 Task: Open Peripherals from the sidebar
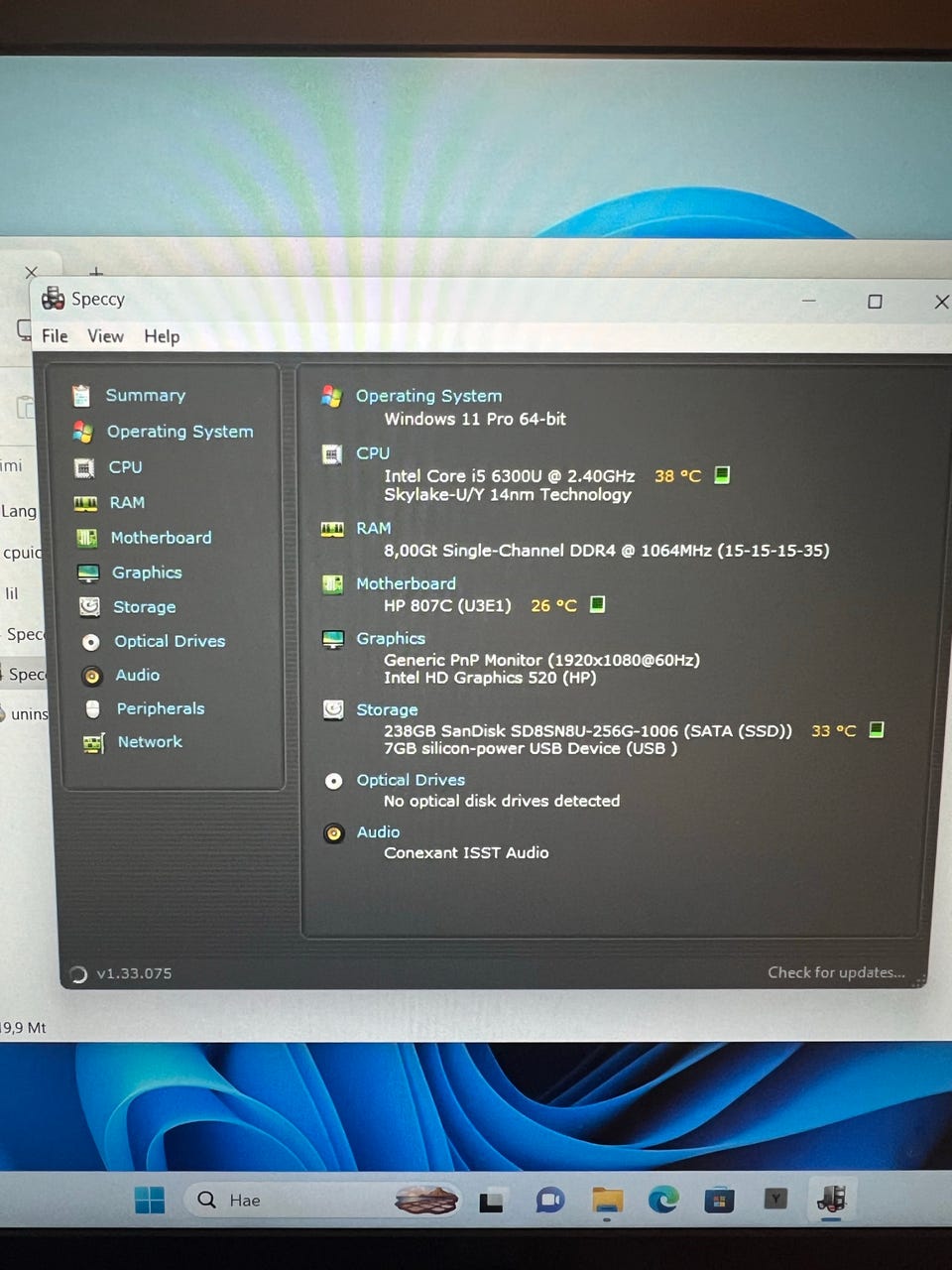pyautogui.click(x=161, y=708)
